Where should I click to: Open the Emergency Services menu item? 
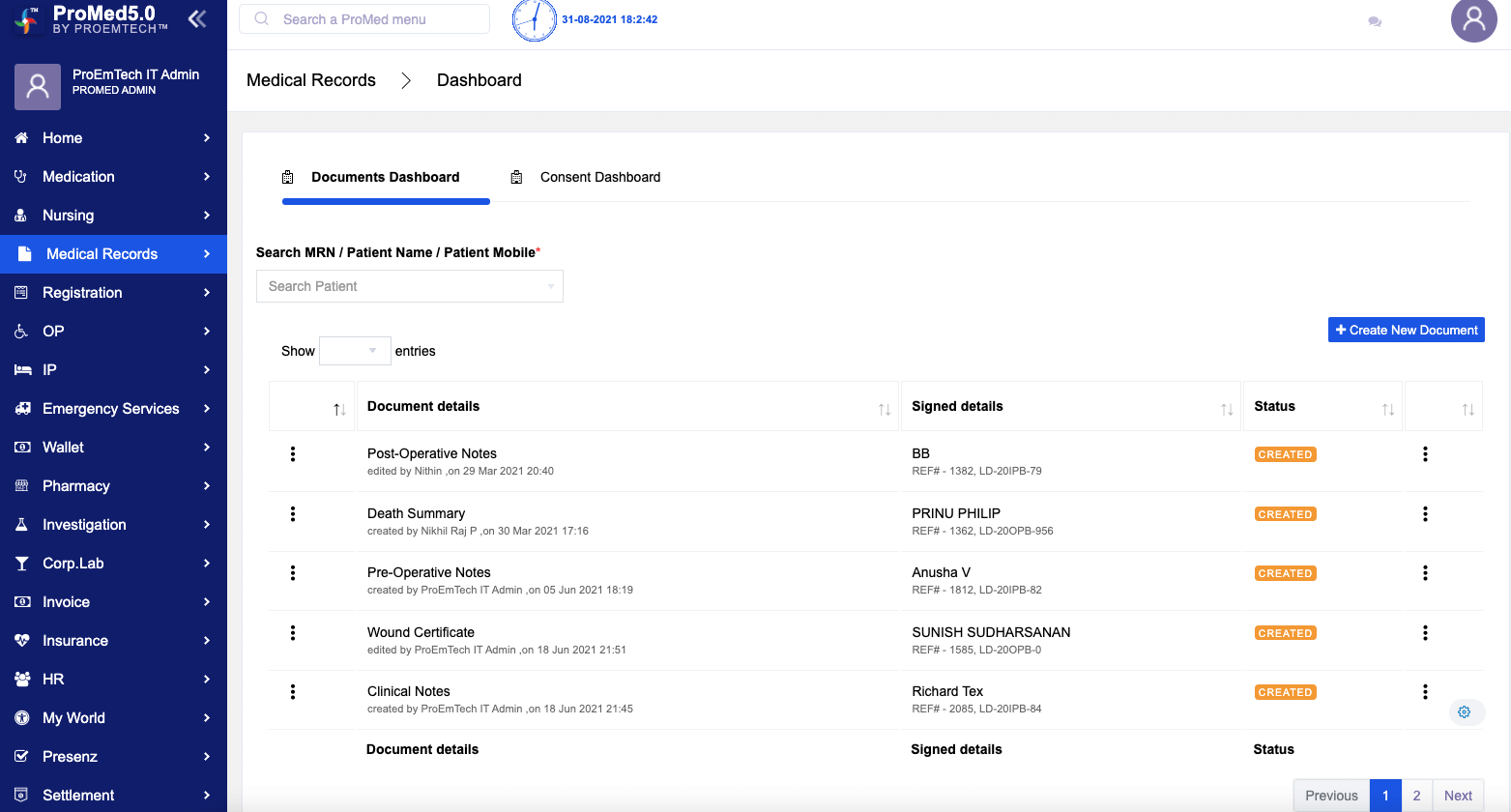pos(113,409)
